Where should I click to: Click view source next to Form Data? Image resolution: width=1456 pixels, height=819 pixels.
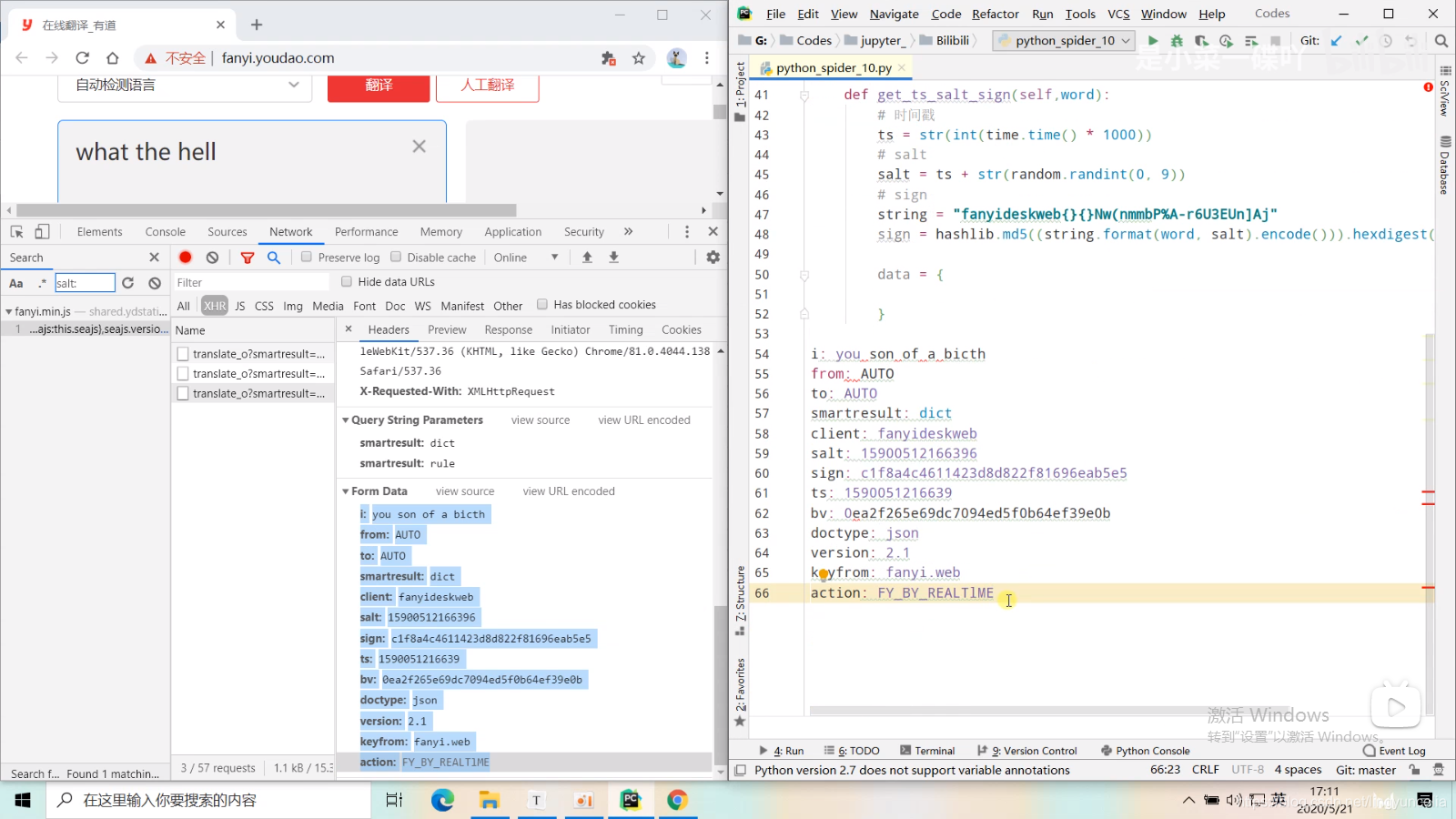click(465, 491)
